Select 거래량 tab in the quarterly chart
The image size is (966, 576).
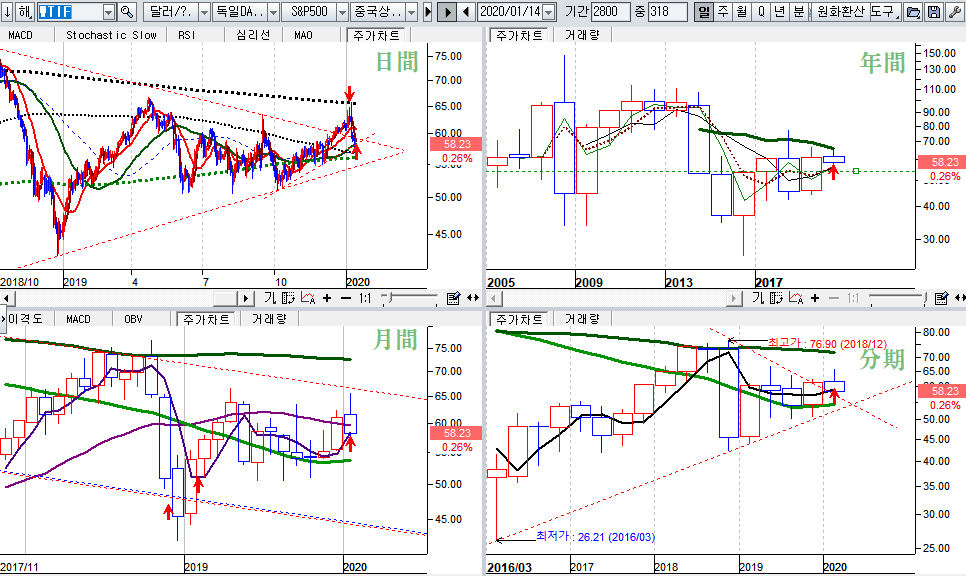click(x=582, y=318)
